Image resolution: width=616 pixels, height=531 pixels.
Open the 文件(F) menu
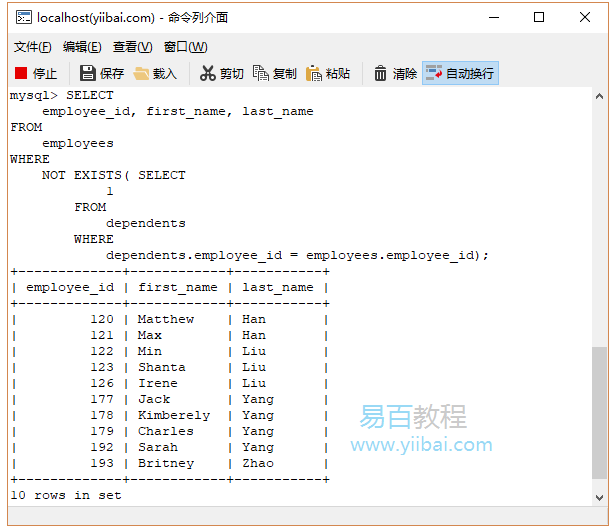click(32, 47)
